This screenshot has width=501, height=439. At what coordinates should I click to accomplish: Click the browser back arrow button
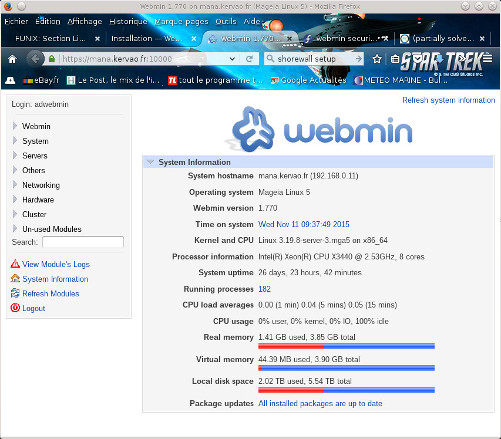click(35, 59)
